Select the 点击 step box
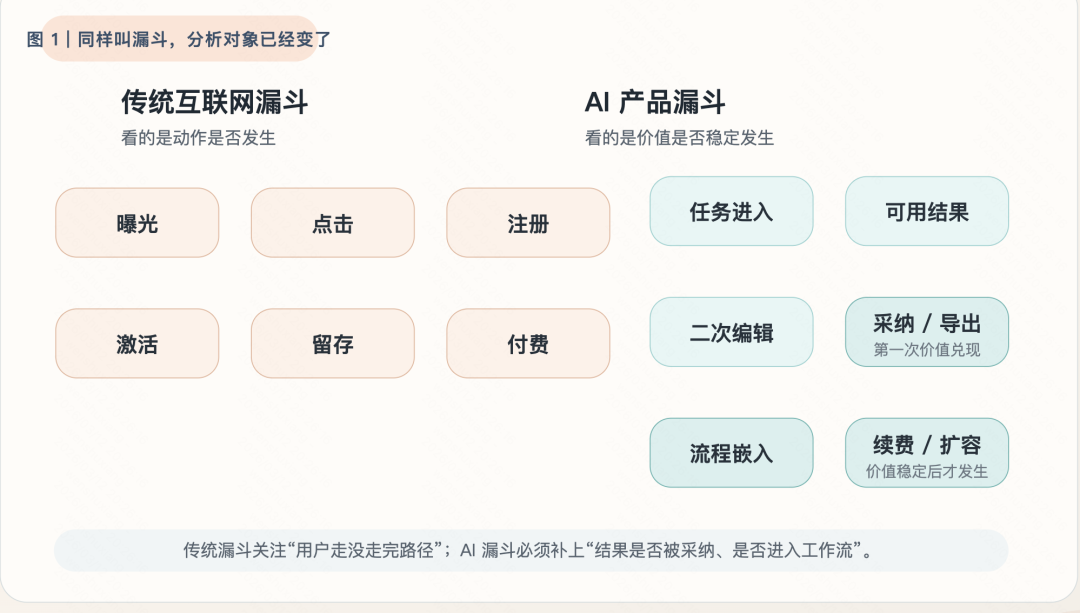 point(332,223)
